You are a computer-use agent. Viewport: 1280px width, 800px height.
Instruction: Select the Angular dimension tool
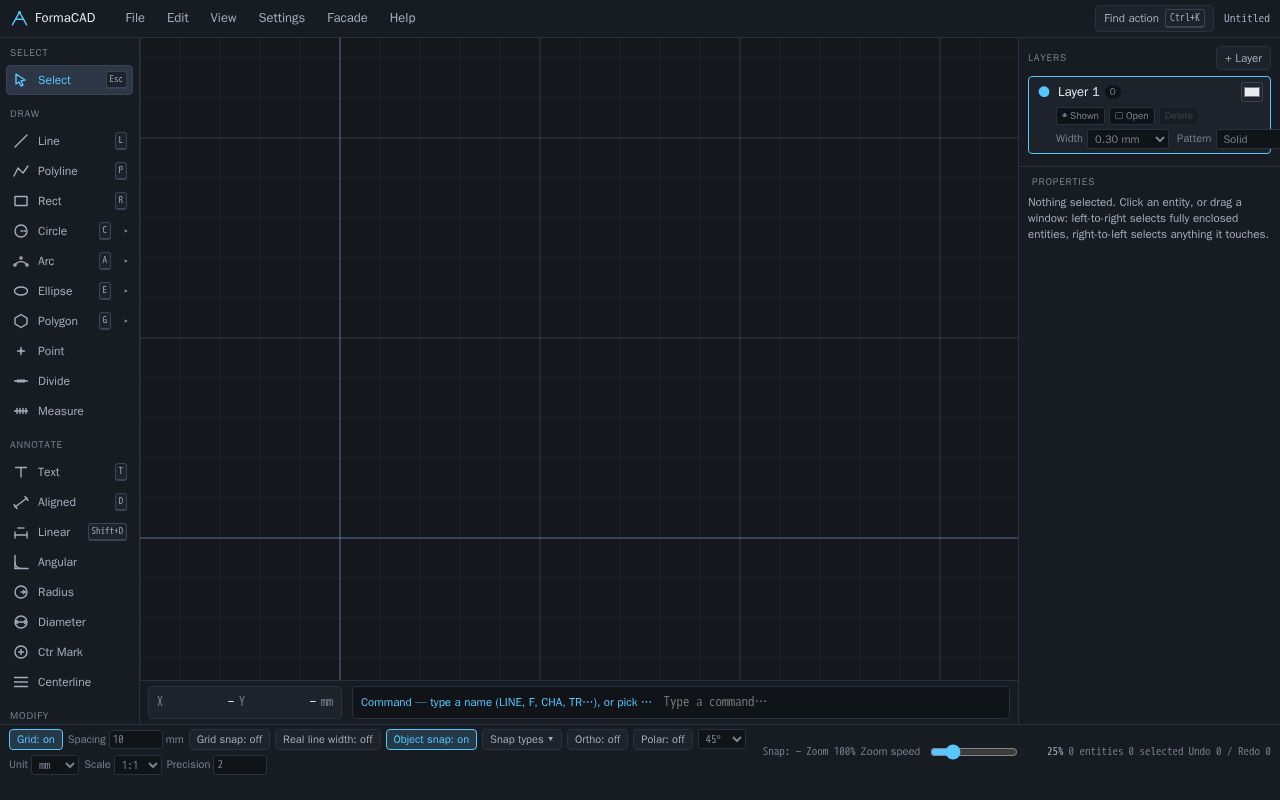69,562
